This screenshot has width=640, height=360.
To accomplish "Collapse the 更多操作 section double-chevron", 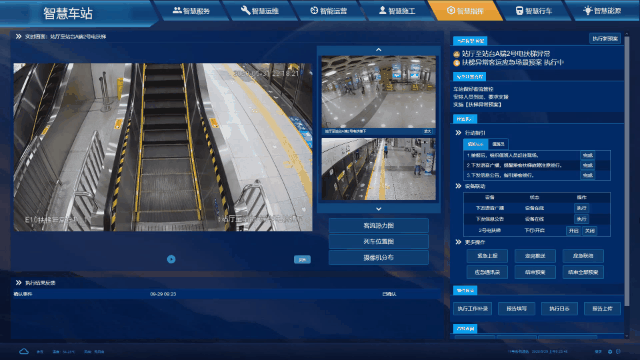I will tap(458, 242).
